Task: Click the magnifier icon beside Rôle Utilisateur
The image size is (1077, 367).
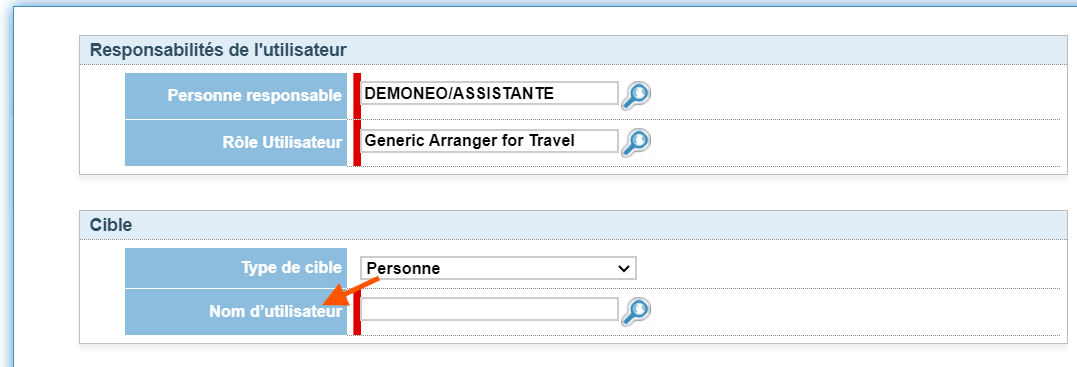Action: tap(635, 142)
